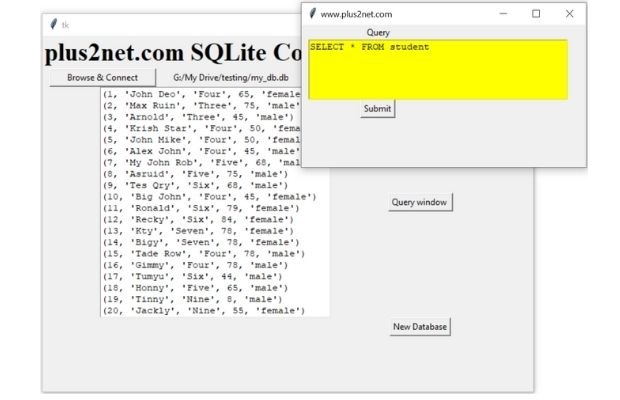Select row 9 'Tes Qry'
This screenshot has height=400, width=620.
click(x=195, y=185)
